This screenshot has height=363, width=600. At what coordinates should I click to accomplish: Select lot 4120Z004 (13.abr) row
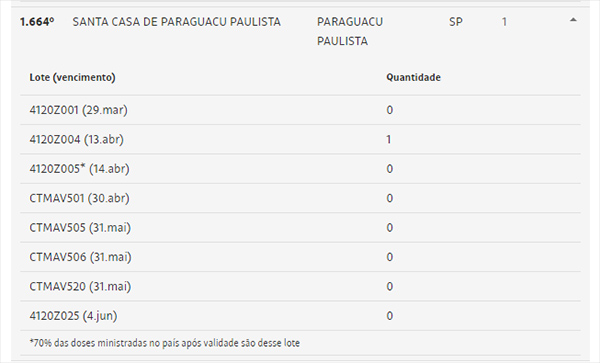pyautogui.click(x=300, y=140)
